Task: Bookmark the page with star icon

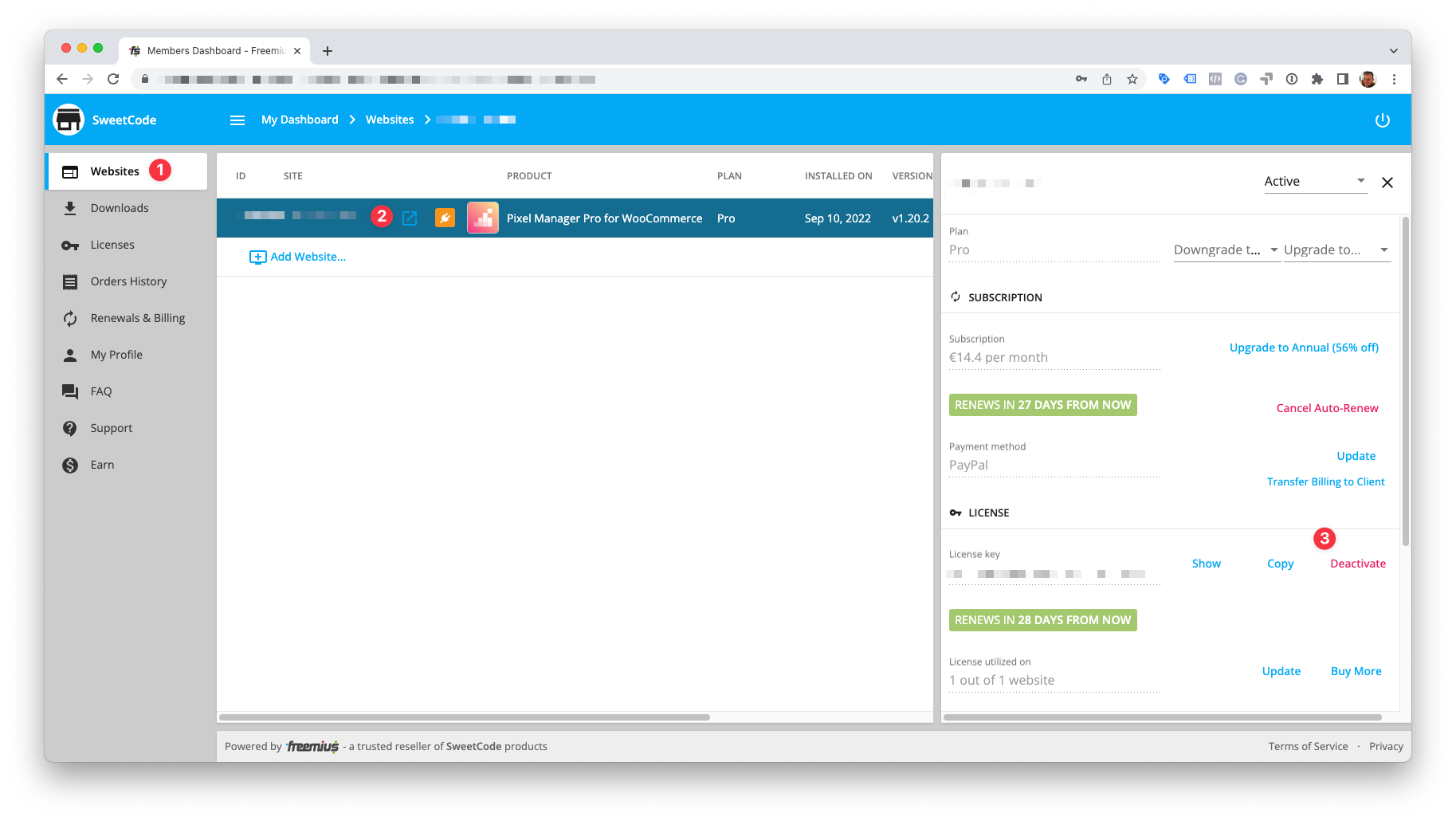Action: (x=1132, y=79)
